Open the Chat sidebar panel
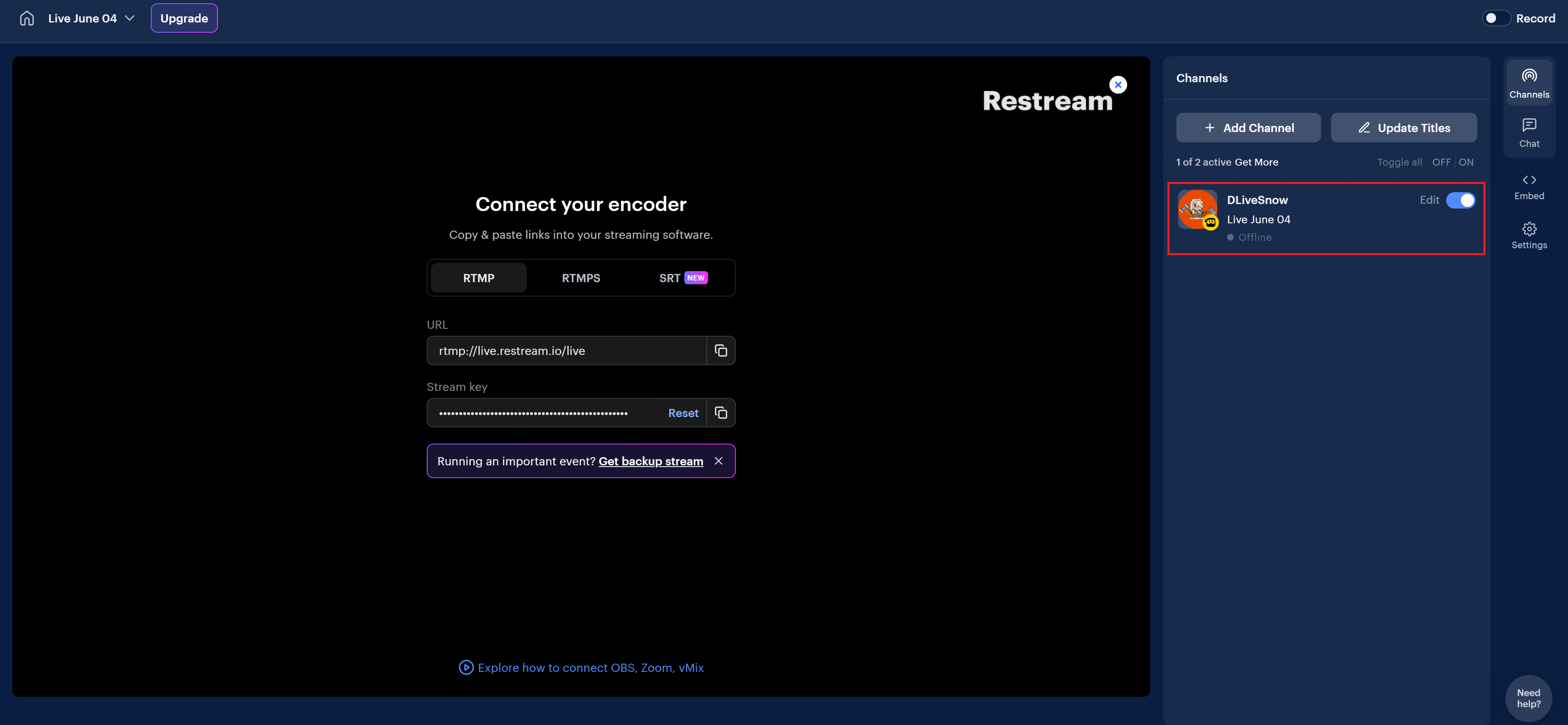This screenshot has height=725, width=1568. coord(1528,133)
